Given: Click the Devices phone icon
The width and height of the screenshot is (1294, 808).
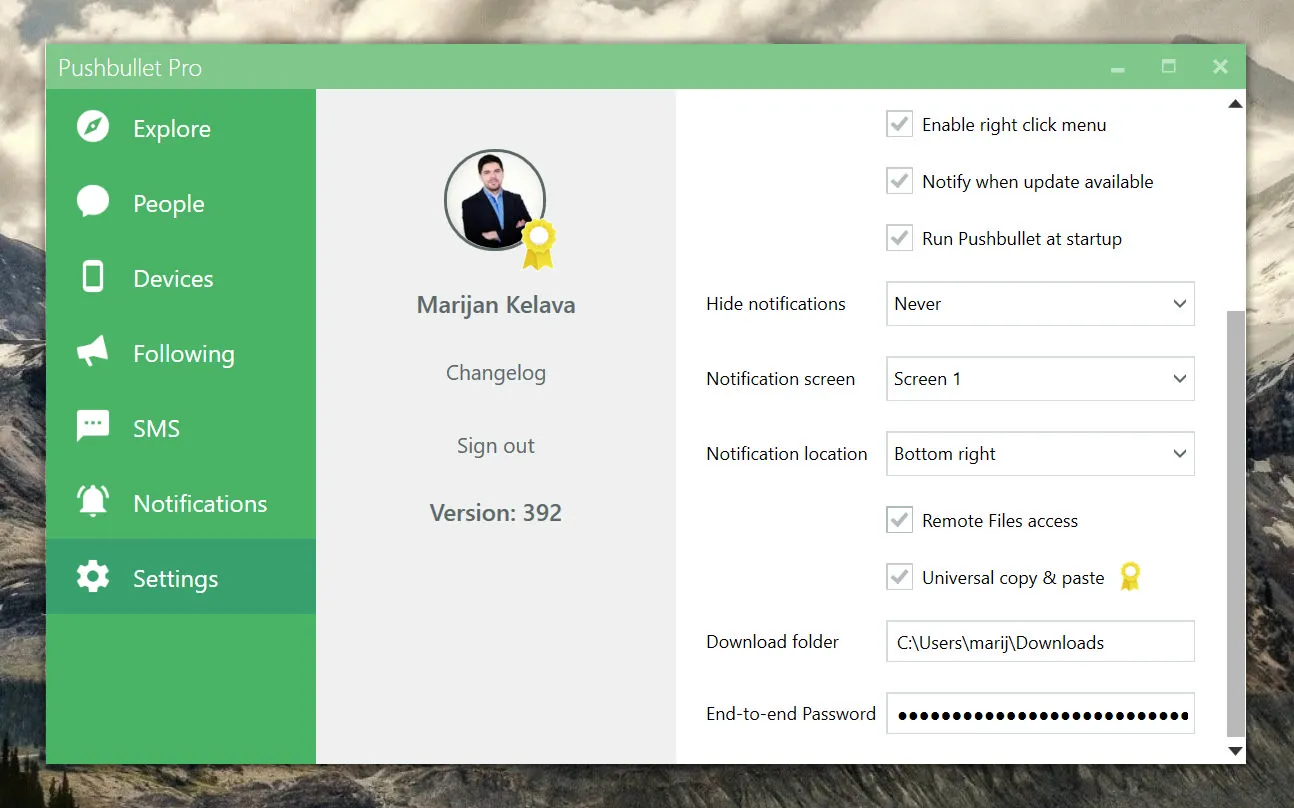Looking at the screenshot, I should [93, 277].
